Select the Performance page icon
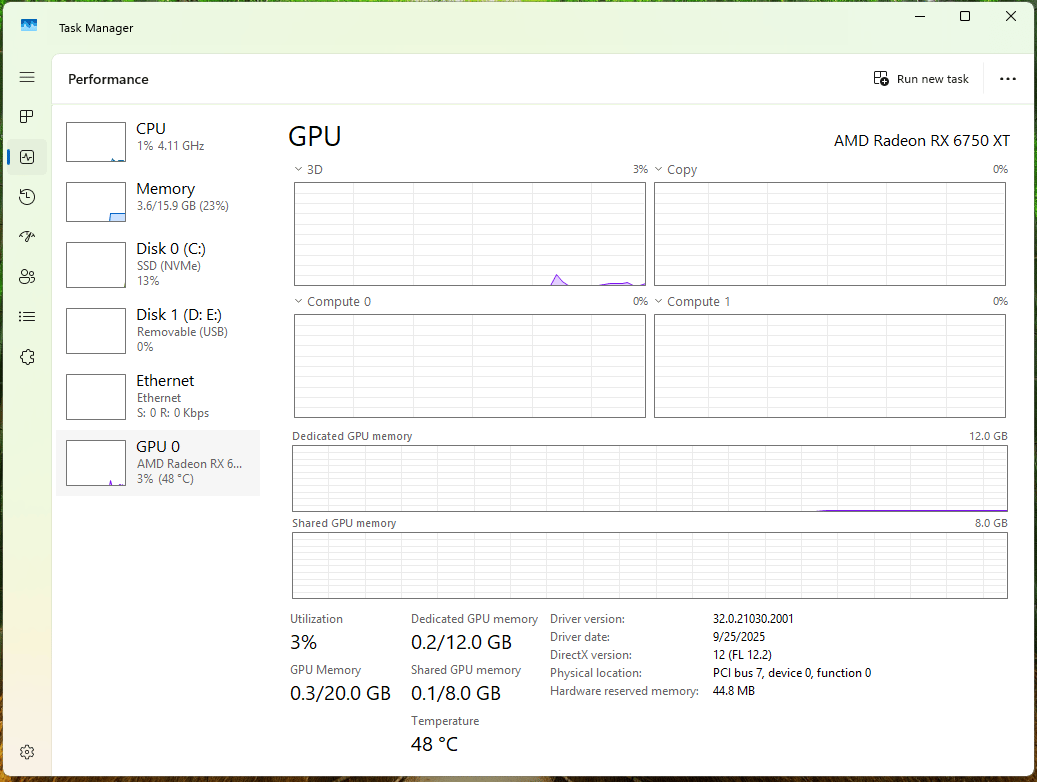Image resolution: width=1037 pixels, height=782 pixels. coord(27,157)
